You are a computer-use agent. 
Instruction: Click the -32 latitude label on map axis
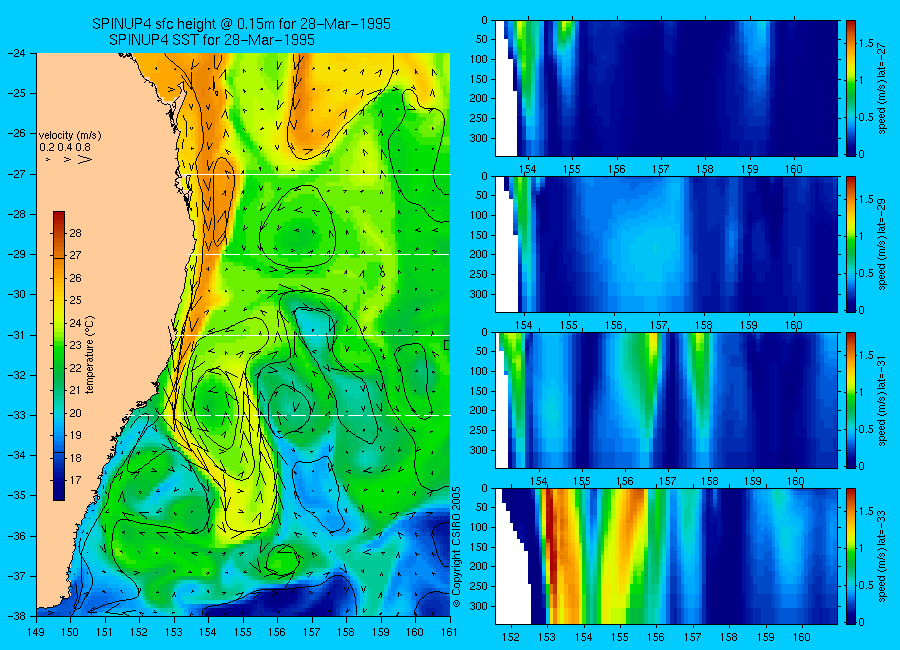point(15,375)
